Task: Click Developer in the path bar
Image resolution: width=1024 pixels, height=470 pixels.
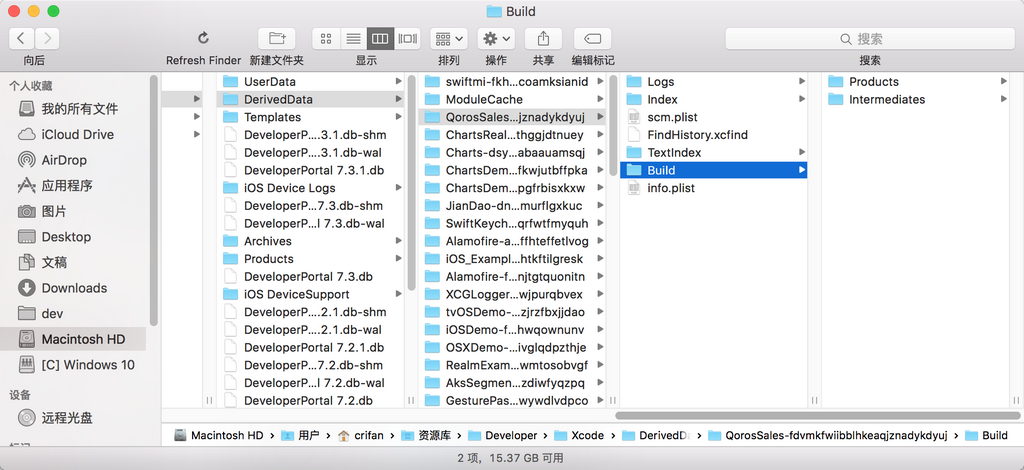Action: tap(502, 435)
